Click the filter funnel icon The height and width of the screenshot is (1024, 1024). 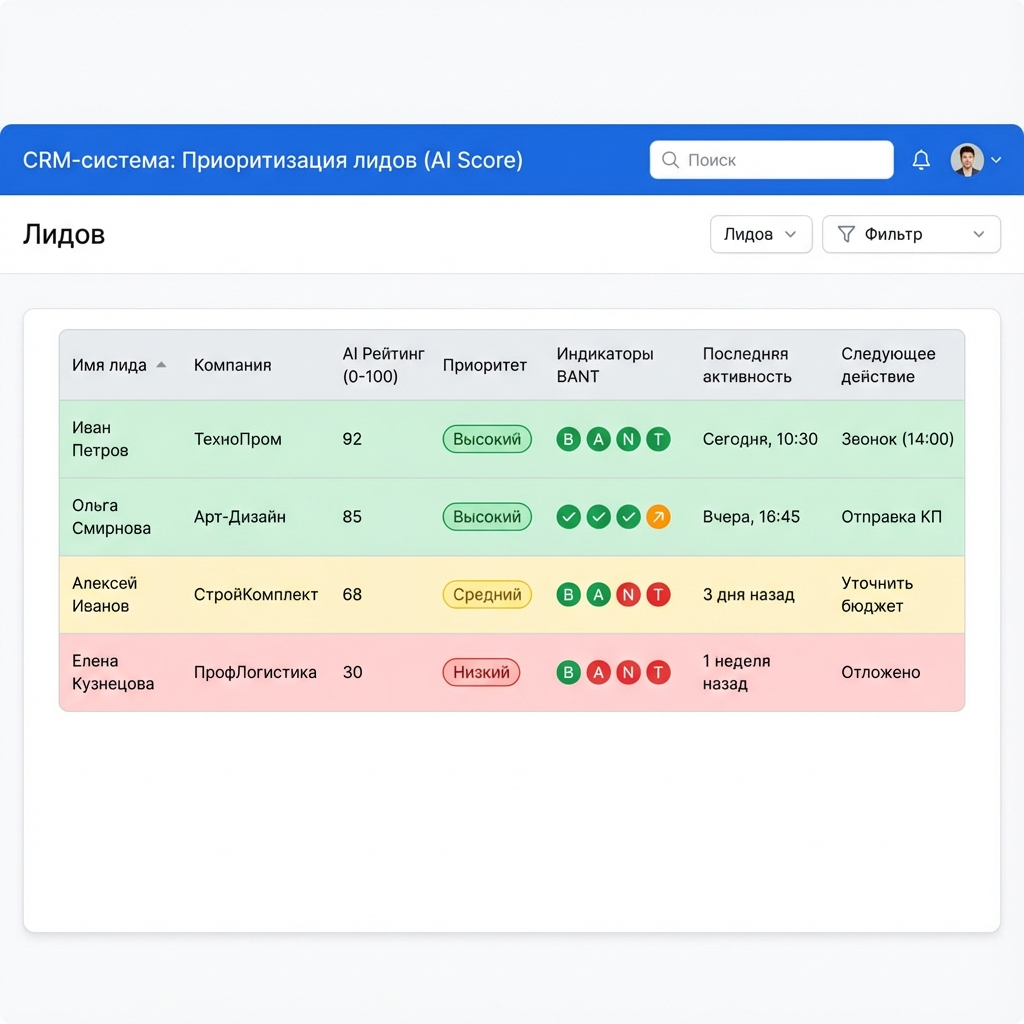(x=846, y=233)
